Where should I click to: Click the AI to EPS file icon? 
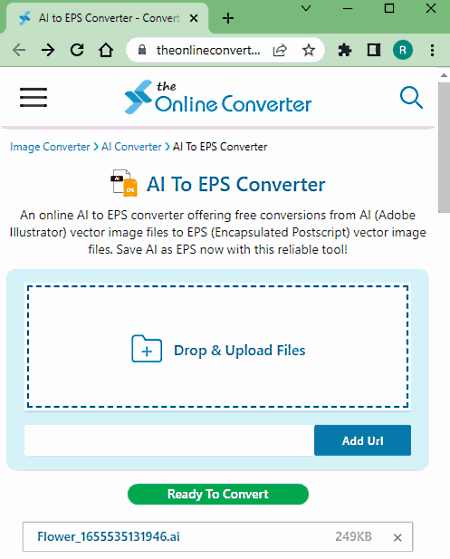coord(124,183)
